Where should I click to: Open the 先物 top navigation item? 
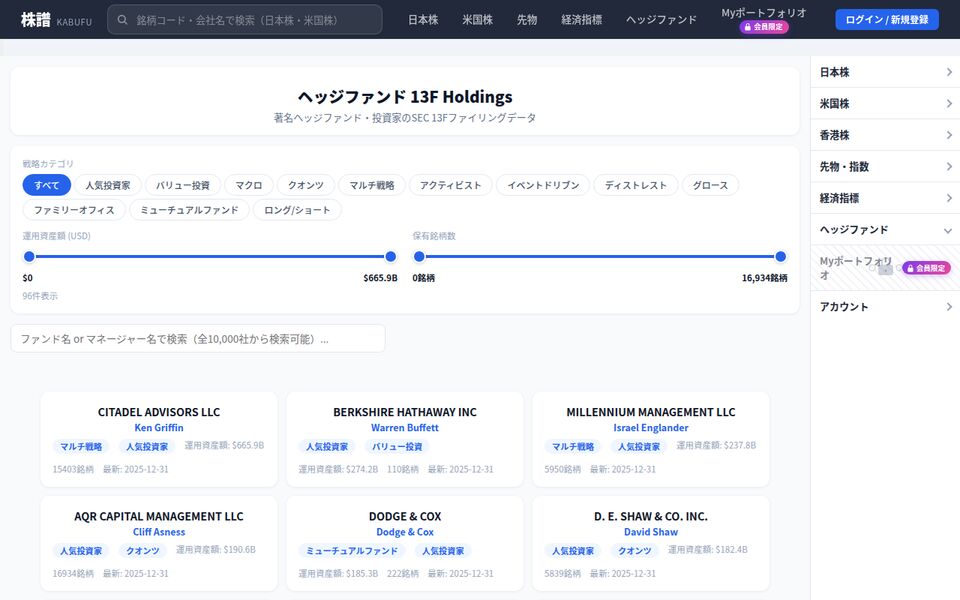(x=527, y=20)
